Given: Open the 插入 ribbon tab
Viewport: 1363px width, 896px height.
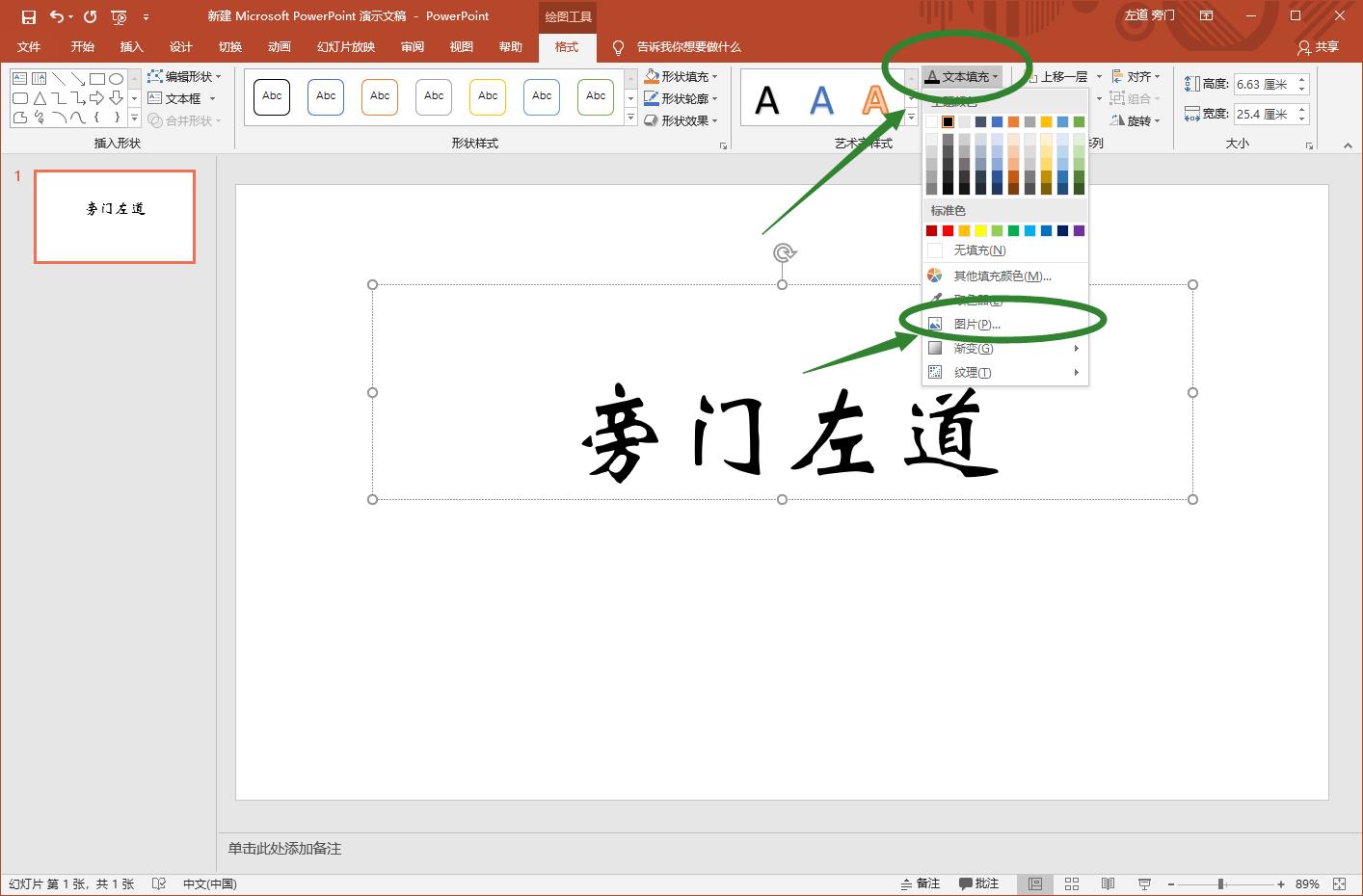Looking at the screenshot, I should click(x=131, y=47).
